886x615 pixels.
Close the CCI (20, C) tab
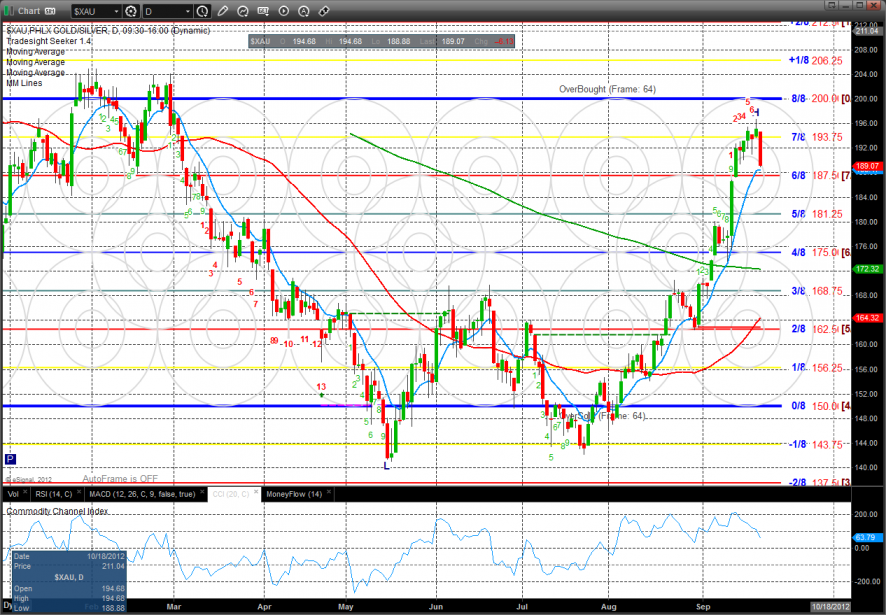(x=258, y=493)
